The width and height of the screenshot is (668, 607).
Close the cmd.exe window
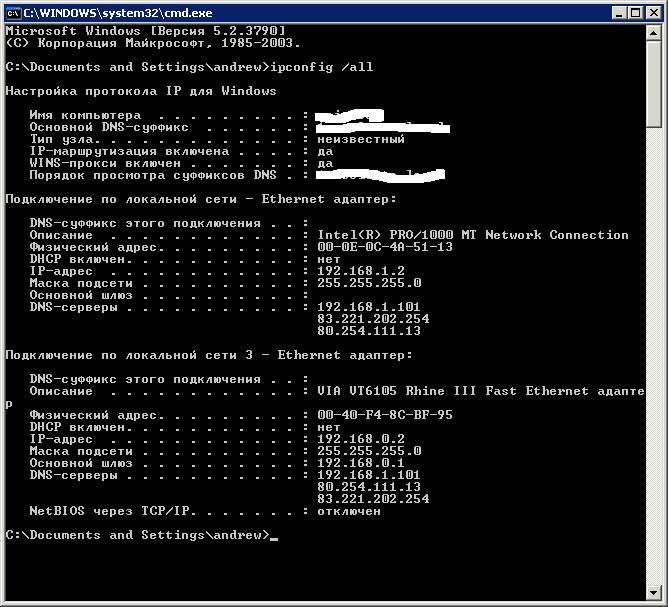click(652, 13)
